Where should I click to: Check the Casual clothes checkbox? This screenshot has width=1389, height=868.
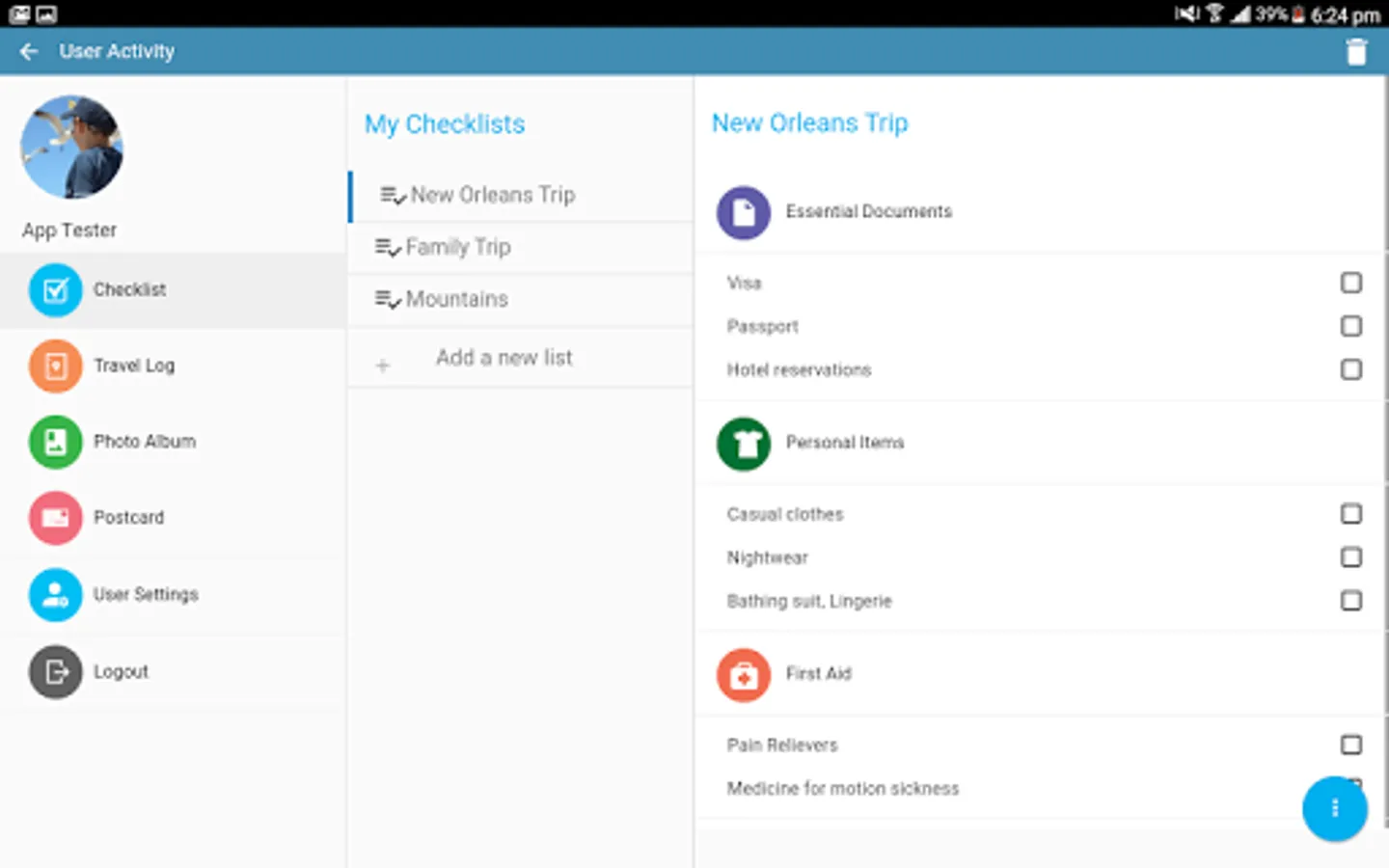tap(1351, 513)
